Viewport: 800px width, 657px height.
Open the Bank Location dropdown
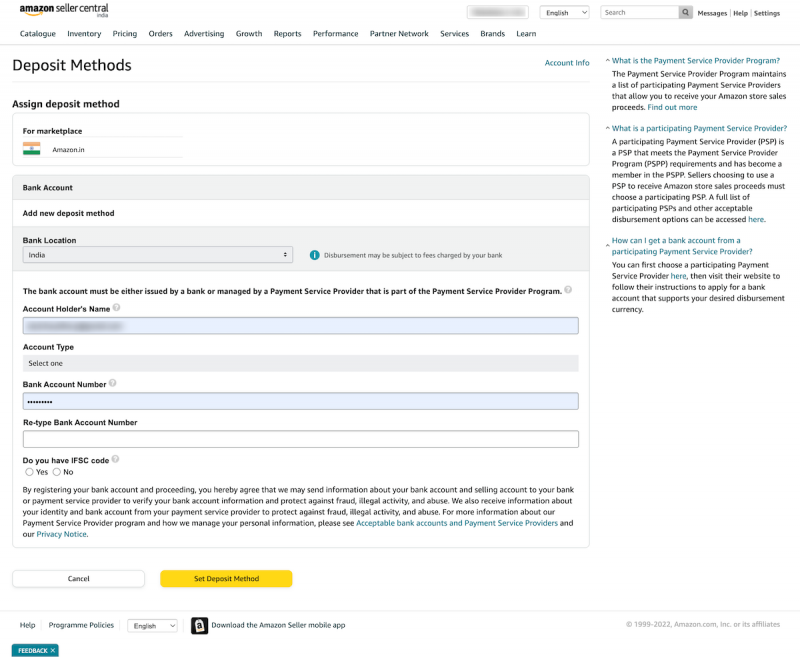pos(158,255)
